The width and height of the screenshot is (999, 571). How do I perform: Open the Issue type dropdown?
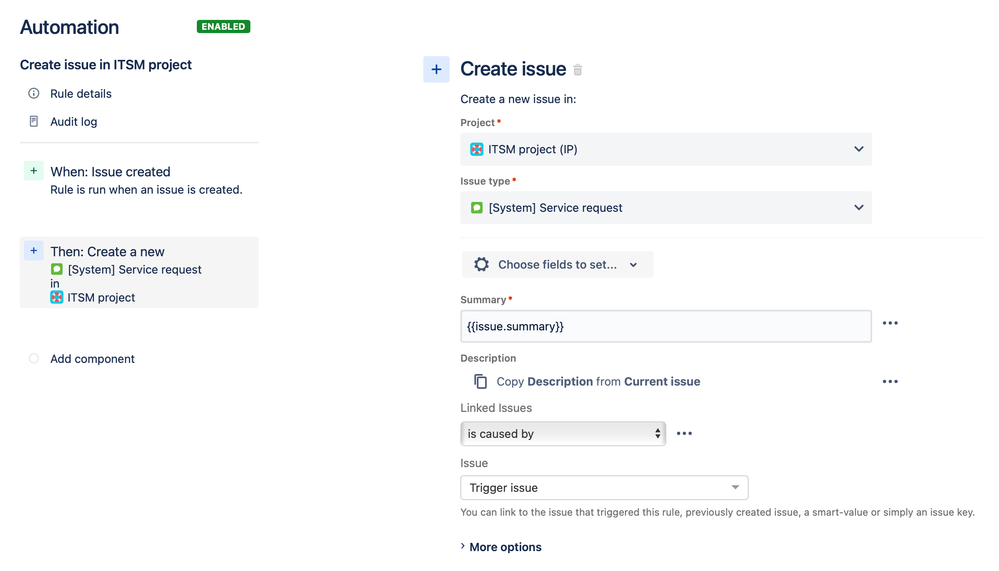point(666,208)
